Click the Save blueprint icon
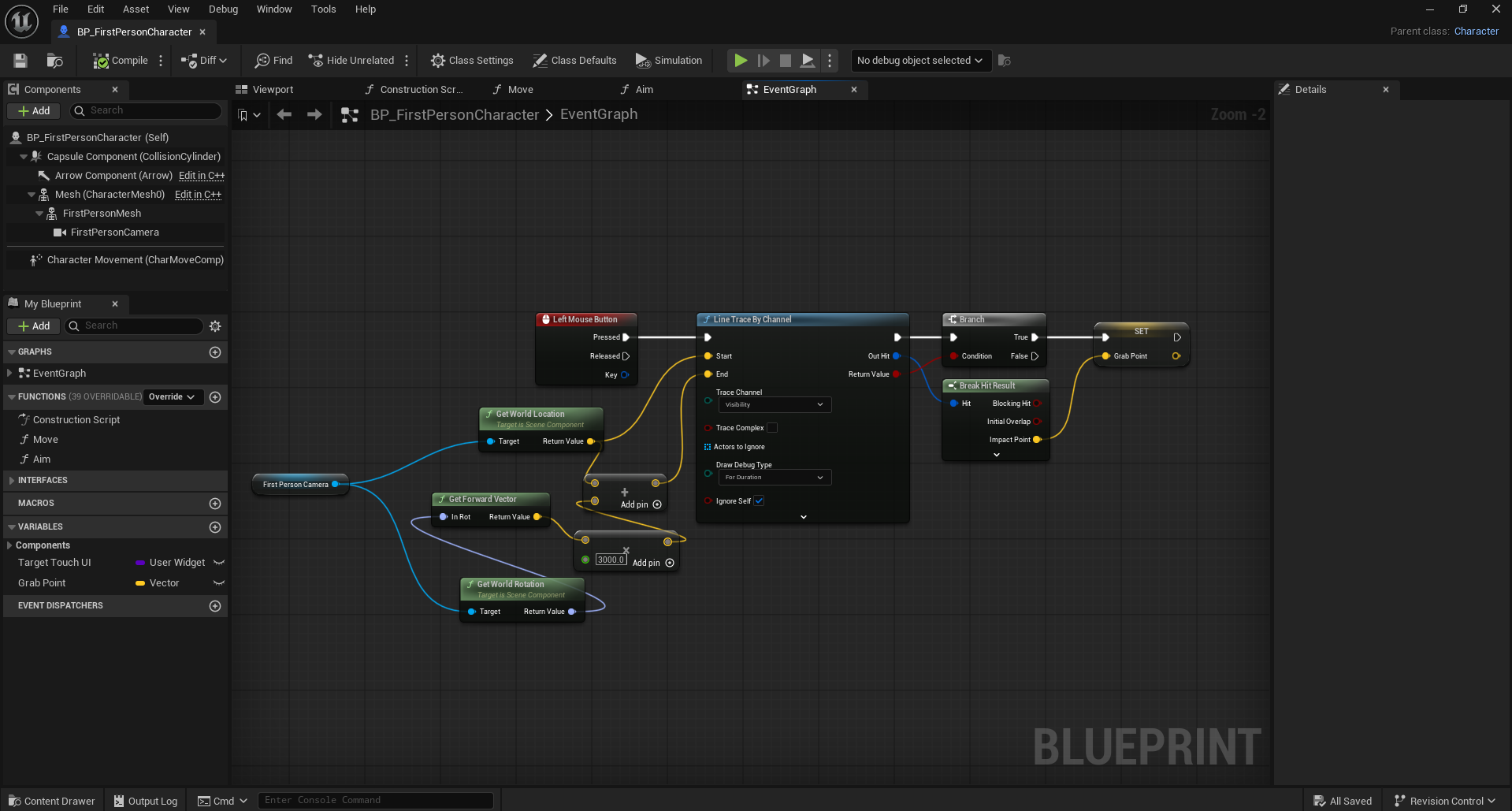Screen dimensions: 1512x811 [x=20, y=61]
